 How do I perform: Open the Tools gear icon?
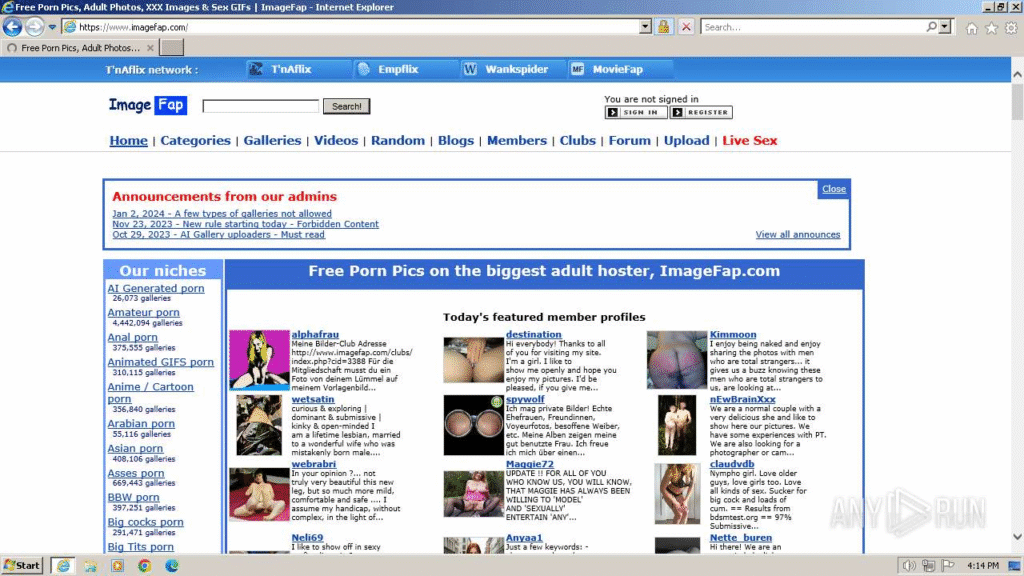(1010, 28)
